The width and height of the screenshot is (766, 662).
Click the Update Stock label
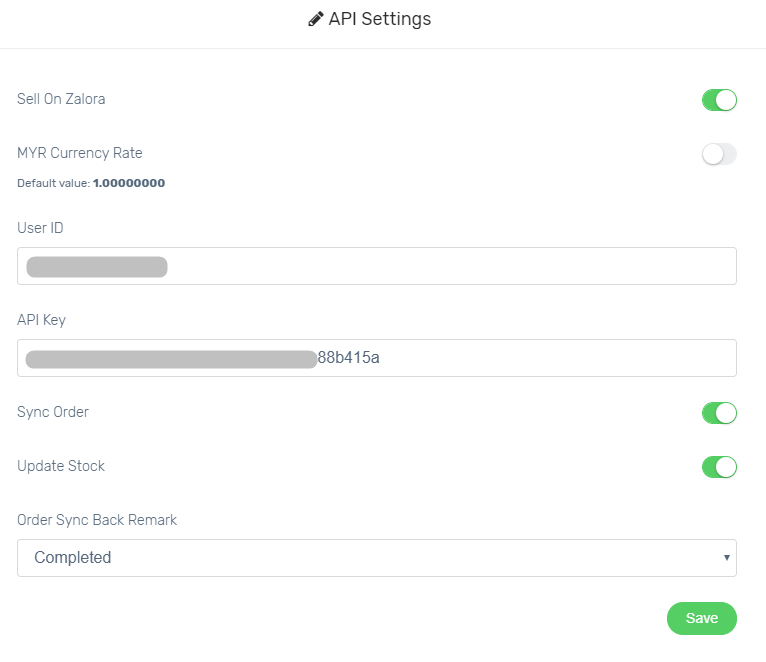point(61,466)
